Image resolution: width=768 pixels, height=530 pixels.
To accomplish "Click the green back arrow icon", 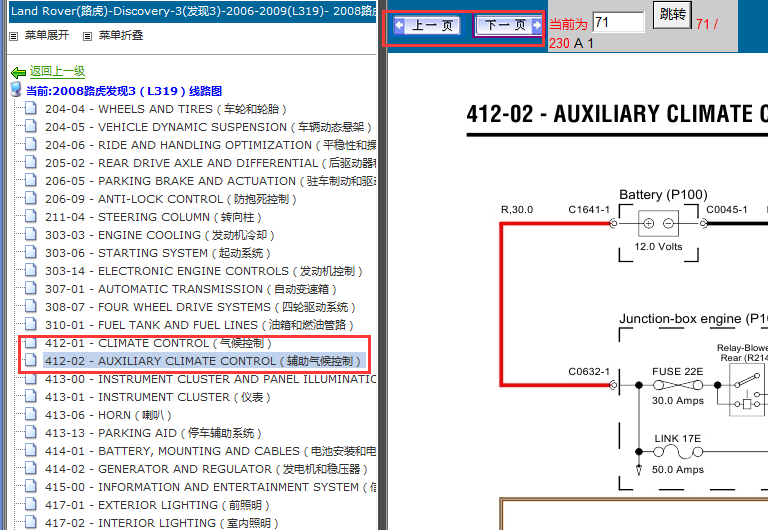I will [19, 73].
